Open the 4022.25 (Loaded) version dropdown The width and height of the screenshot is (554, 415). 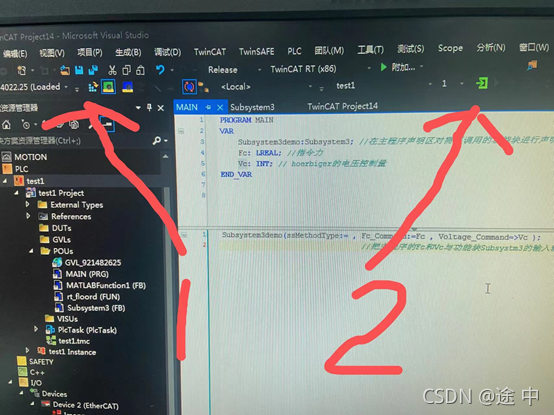pyautogui.click(x=66, y=87)
